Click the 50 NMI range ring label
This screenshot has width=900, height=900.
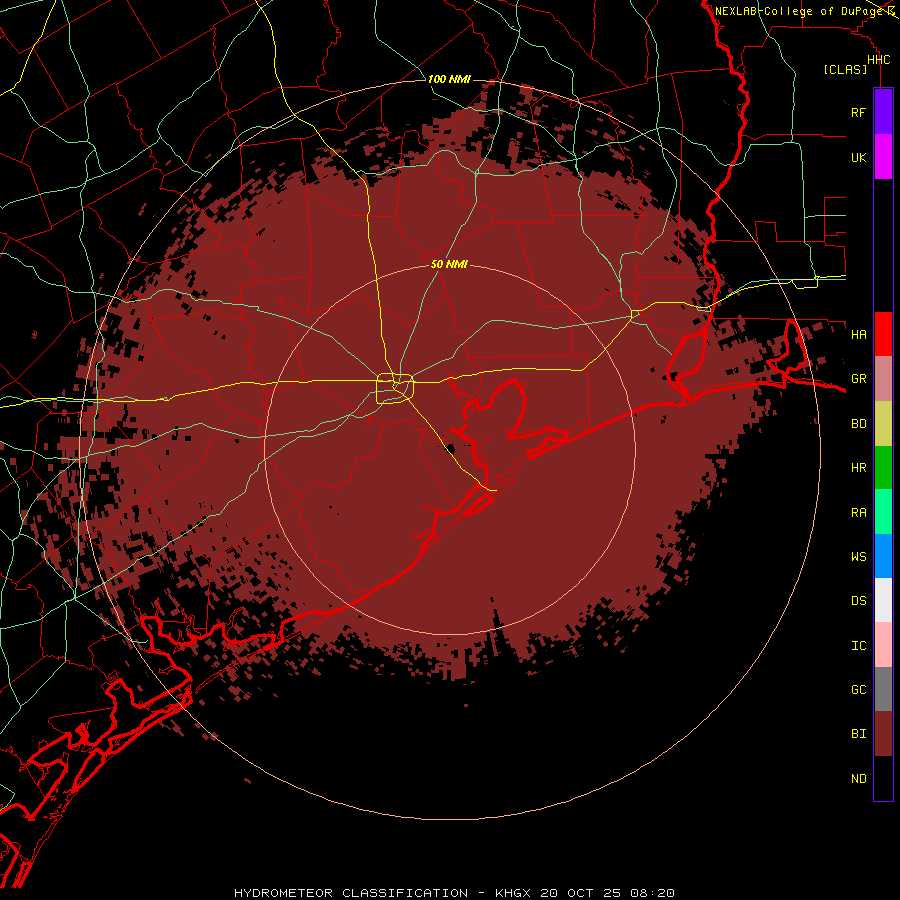[x=449, y=264]
